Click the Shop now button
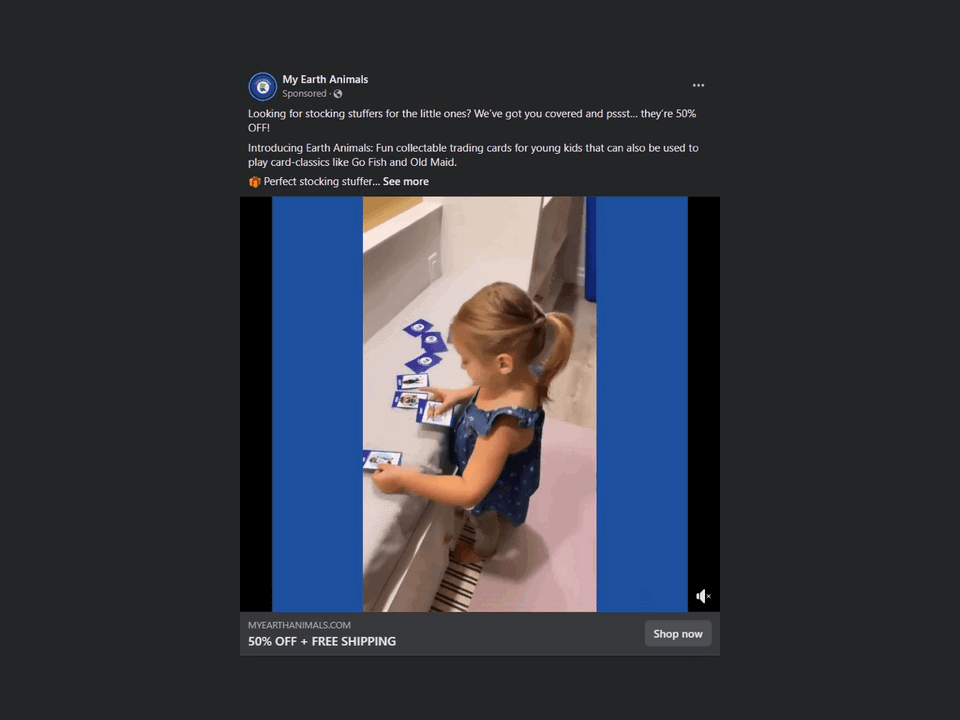The height and width of the screenshot is (720, 960). pos(678,634)
